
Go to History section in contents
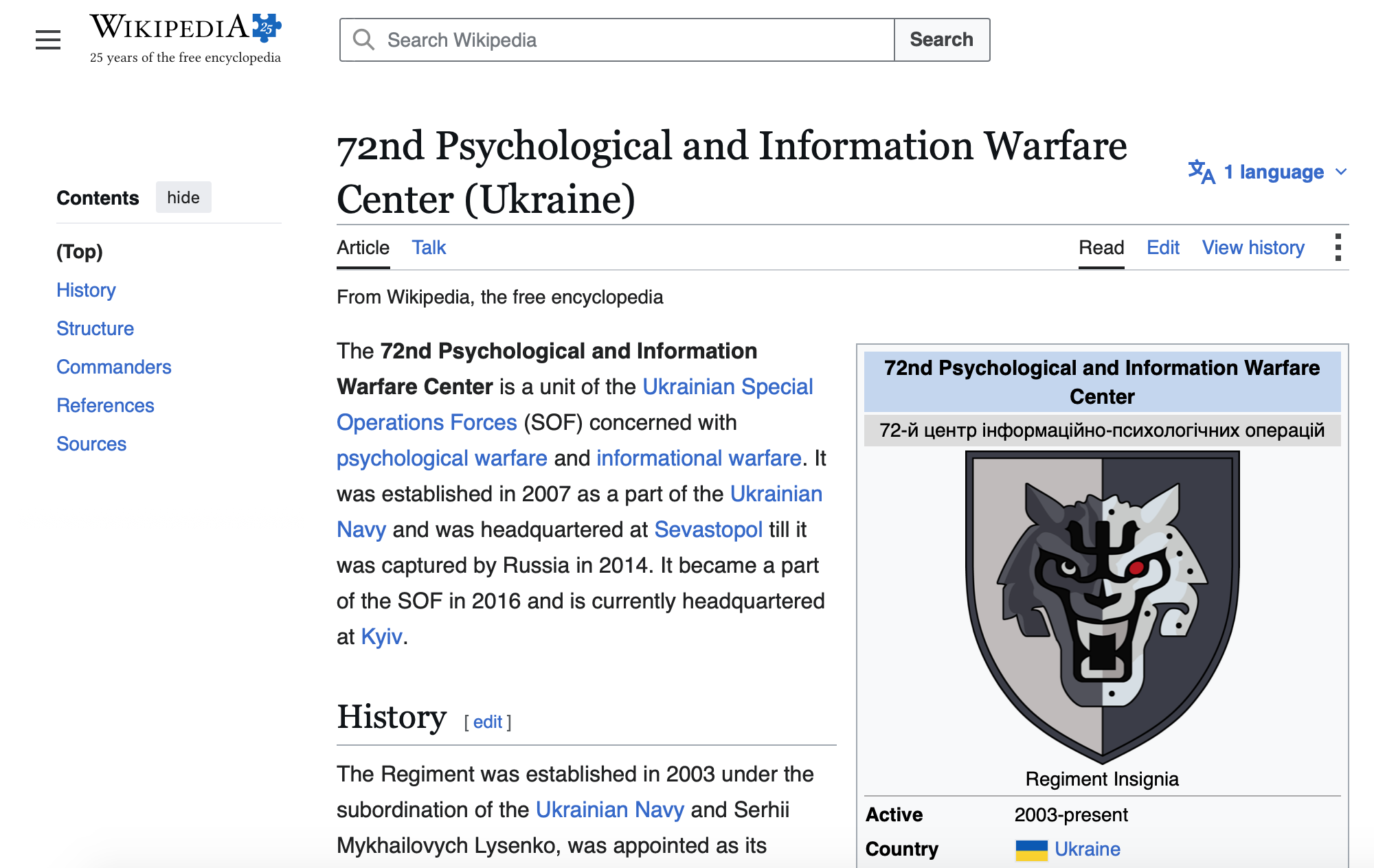[86, 290]
